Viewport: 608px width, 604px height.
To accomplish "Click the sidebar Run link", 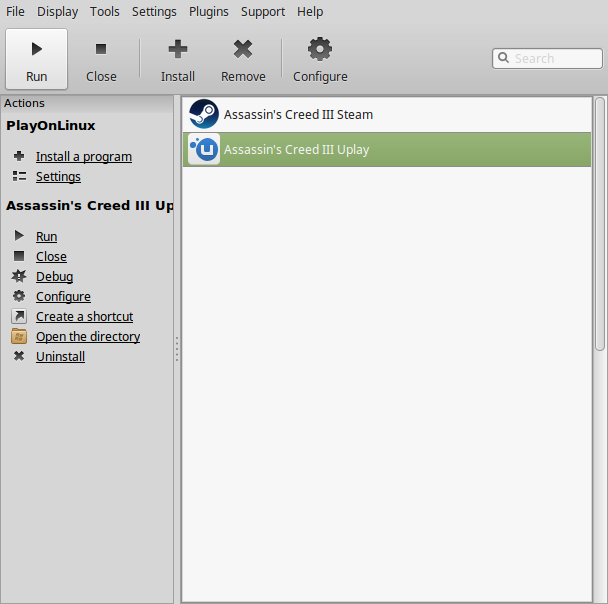I will (47, 236).
